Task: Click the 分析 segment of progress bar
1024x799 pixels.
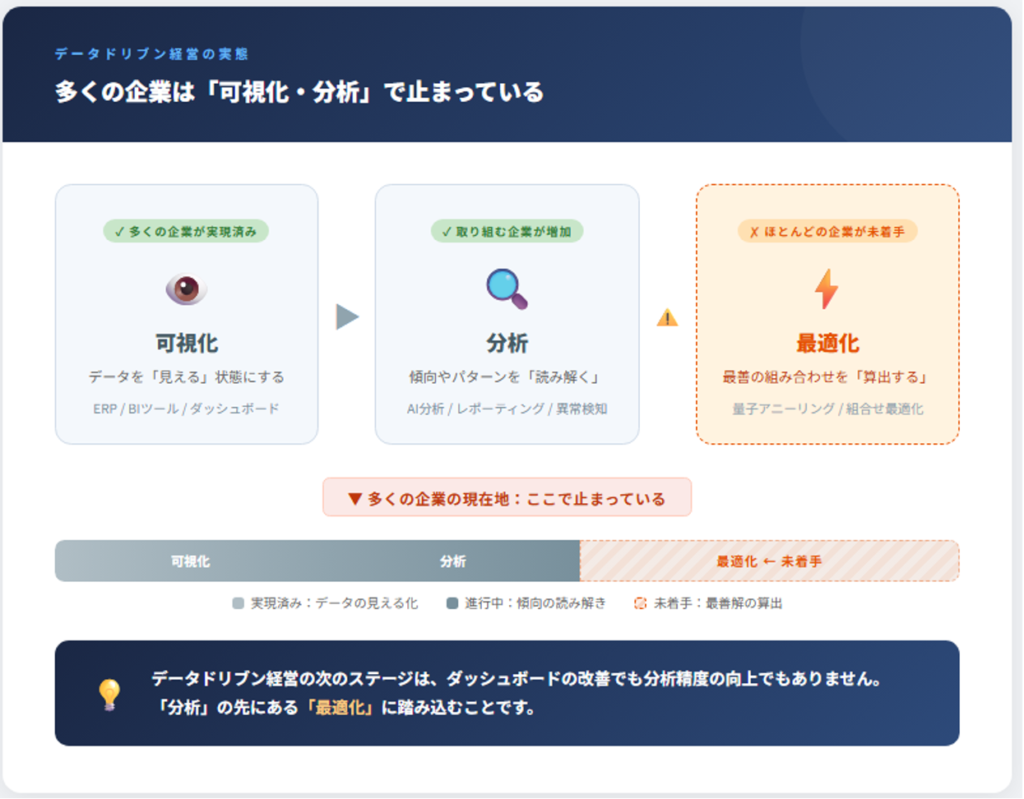Action: [453, 561]
